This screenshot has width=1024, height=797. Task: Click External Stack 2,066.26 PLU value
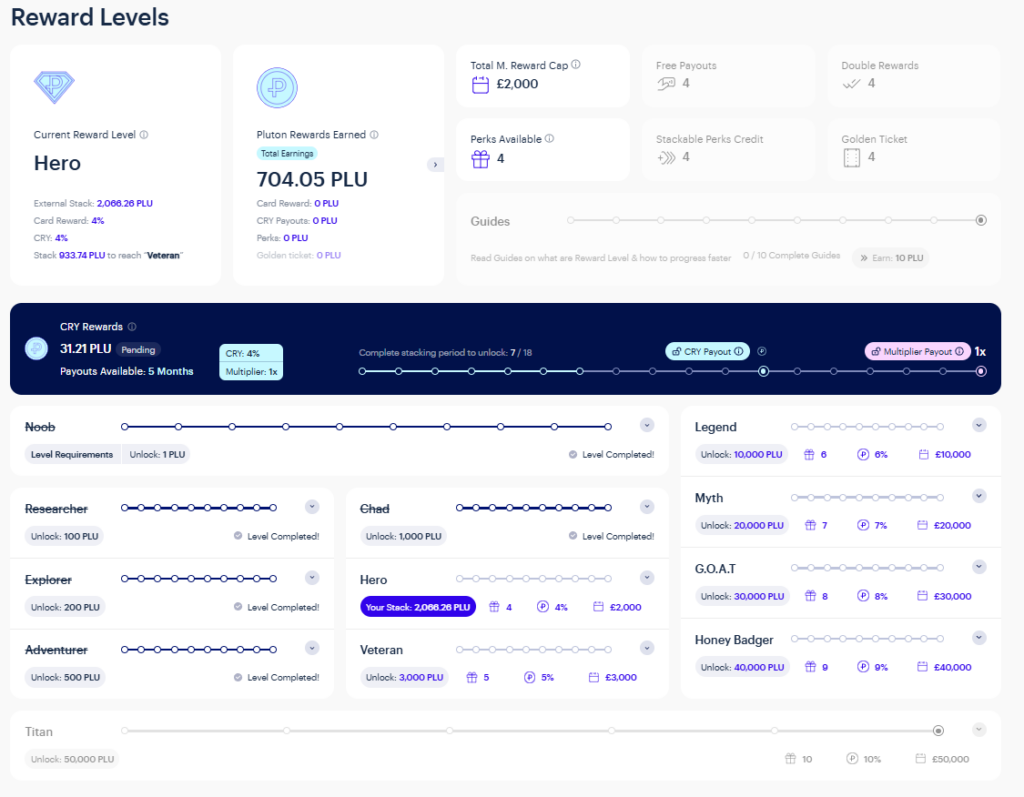(x=125, y=203)
